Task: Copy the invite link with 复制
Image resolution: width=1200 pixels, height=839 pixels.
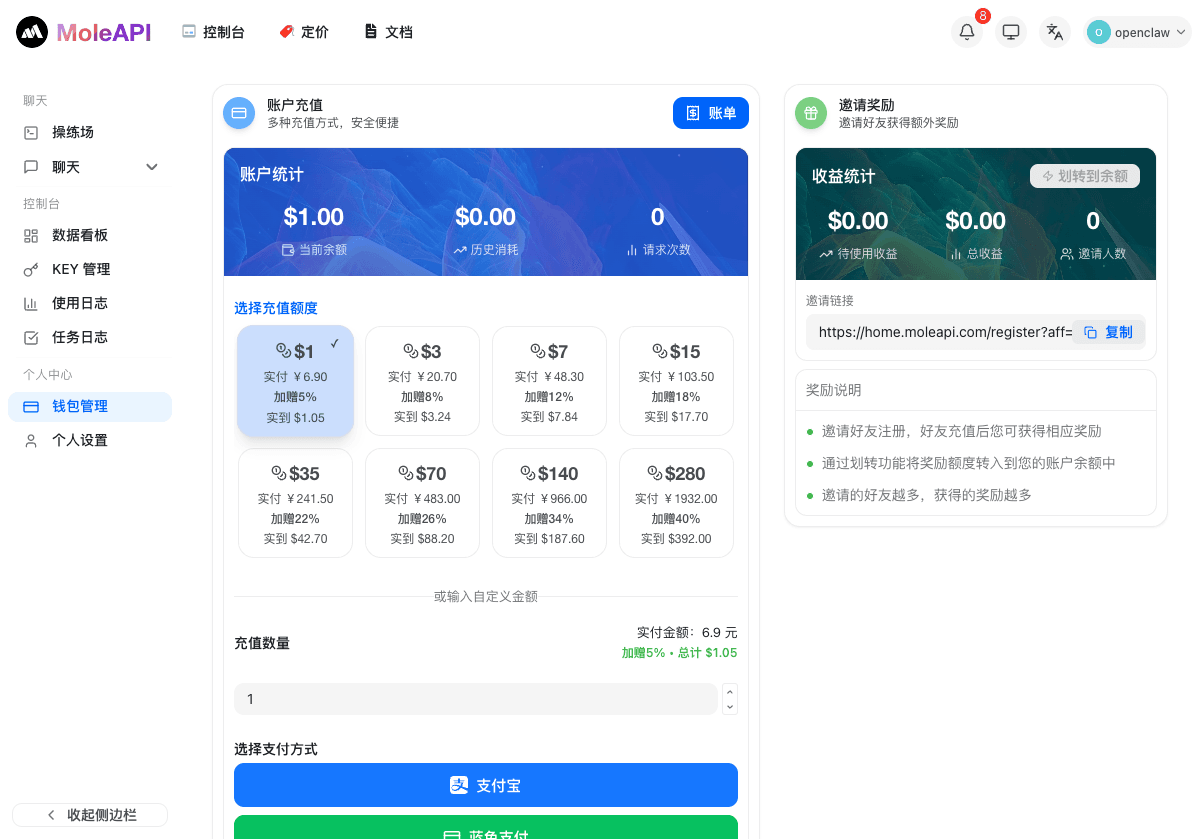Action: point(1108,332)
